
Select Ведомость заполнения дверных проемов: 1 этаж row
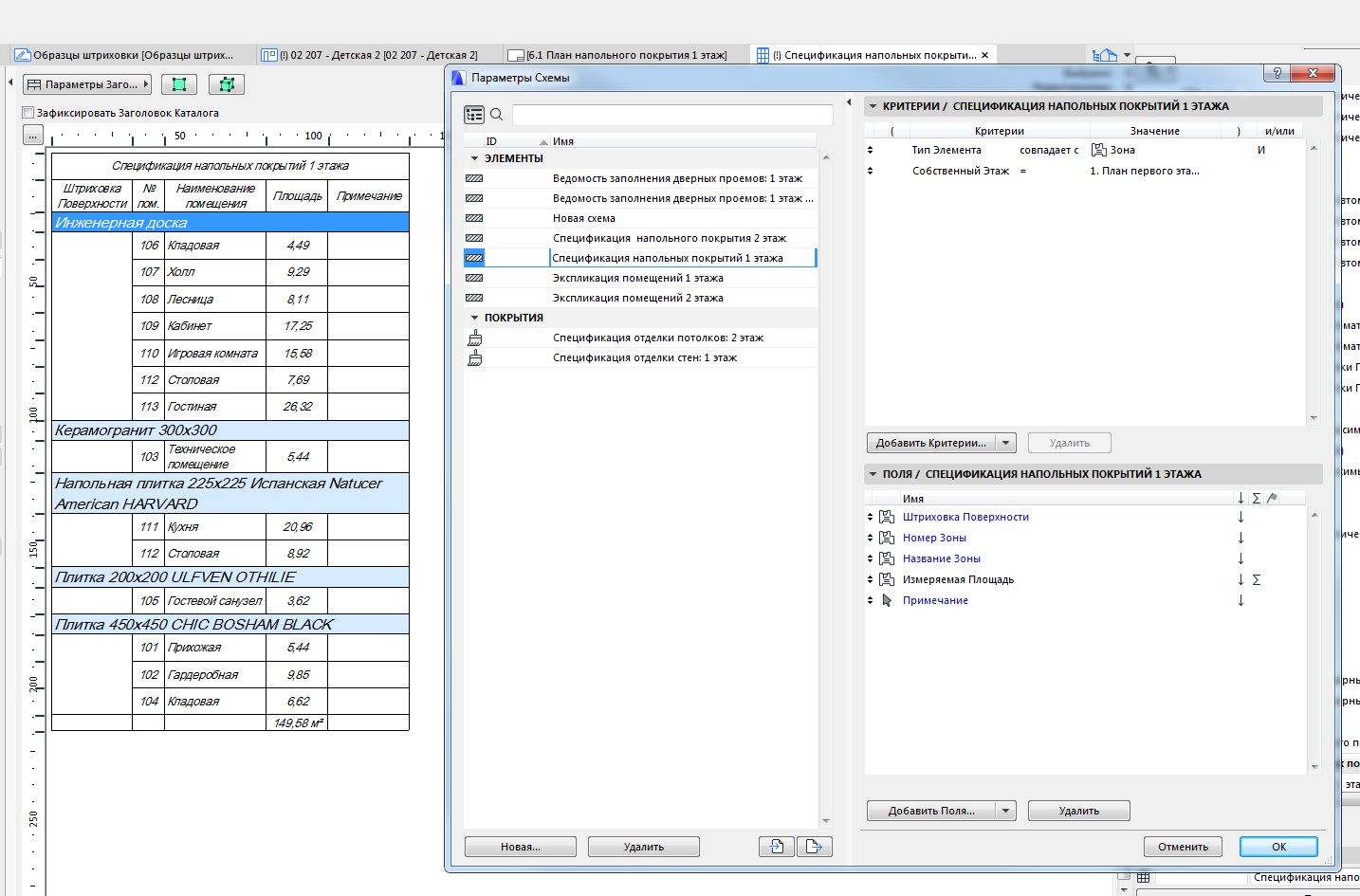coord(640,178)
